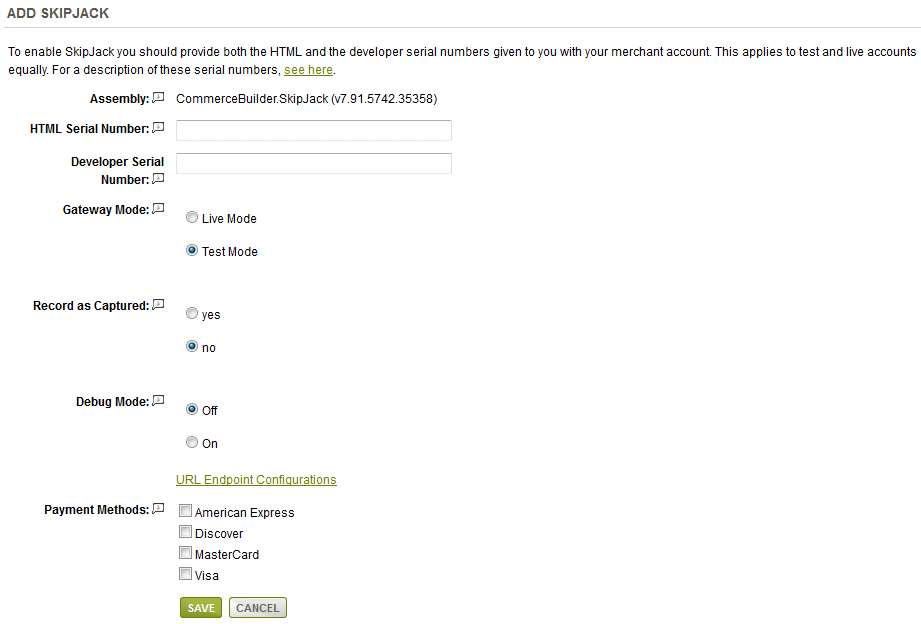Click the Payment Methods help icon
The height and width of the screenshot is (624, 921).
click(x=158, y=509)
